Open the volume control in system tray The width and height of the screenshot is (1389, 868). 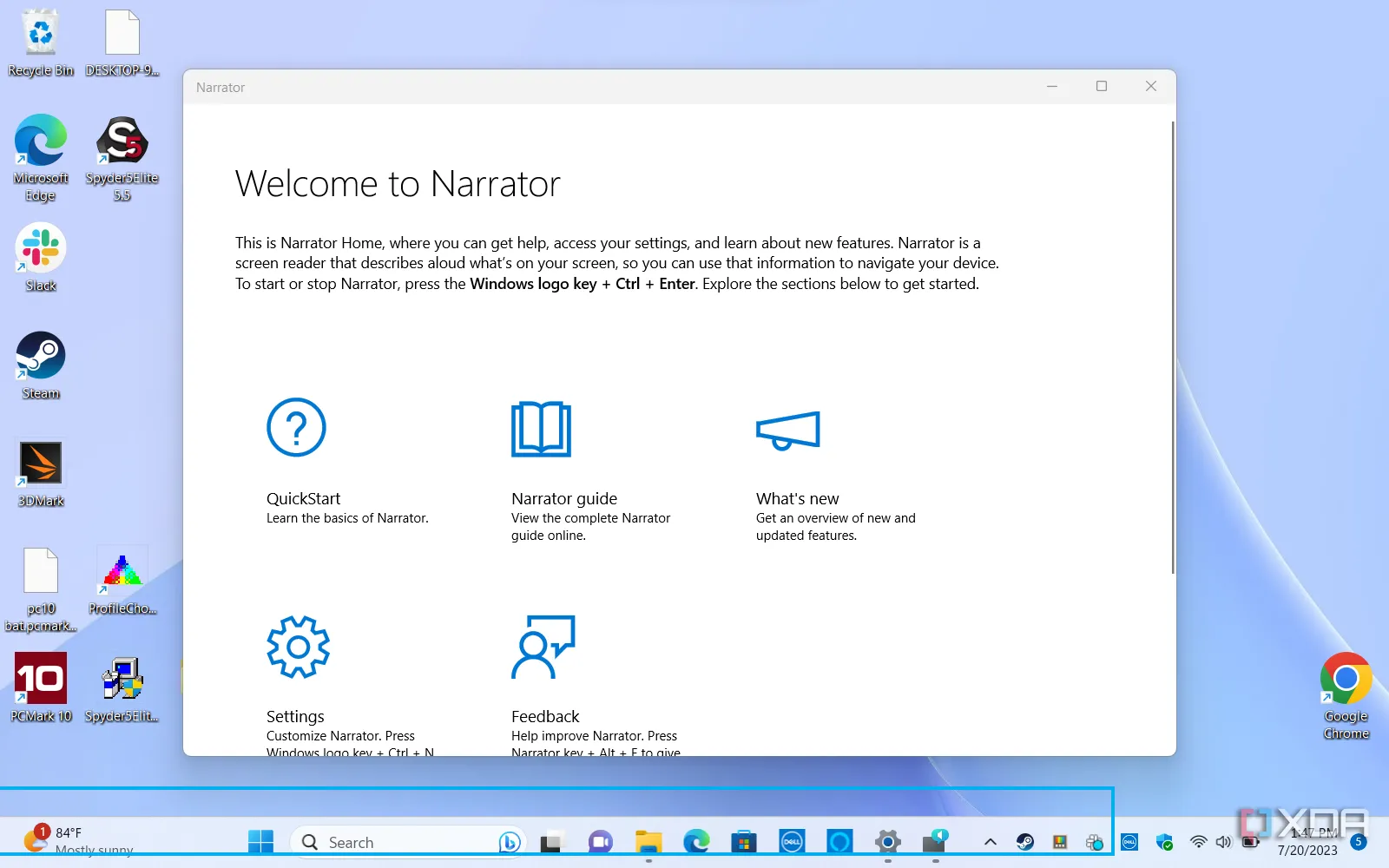1223,841
